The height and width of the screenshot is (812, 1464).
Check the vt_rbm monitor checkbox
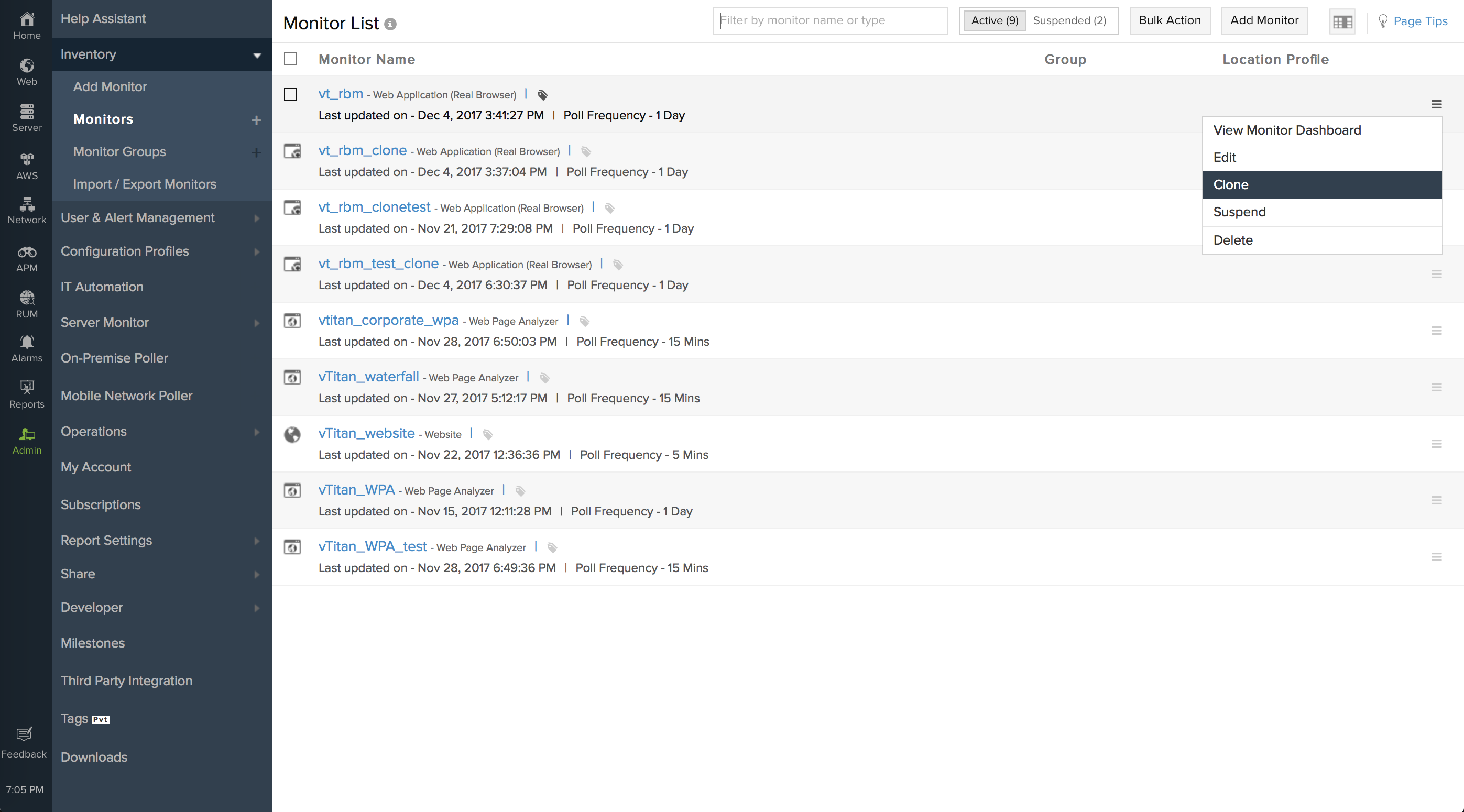(290, 94)
